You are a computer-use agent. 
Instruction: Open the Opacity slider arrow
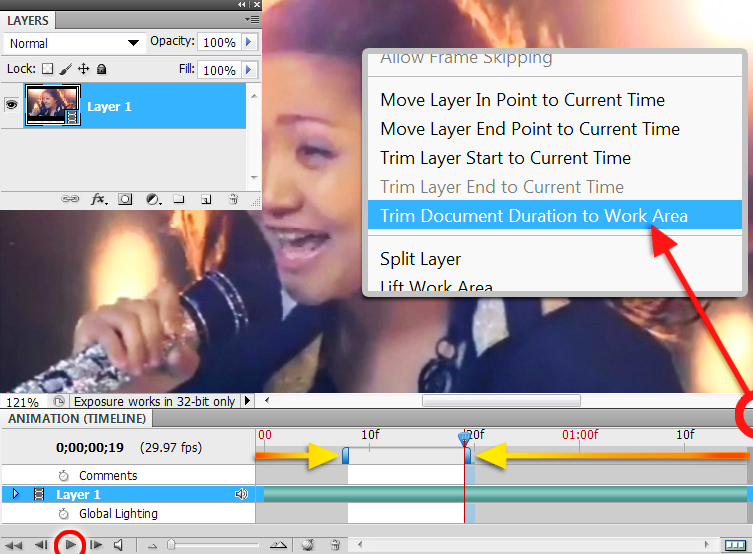pos(249,42)
